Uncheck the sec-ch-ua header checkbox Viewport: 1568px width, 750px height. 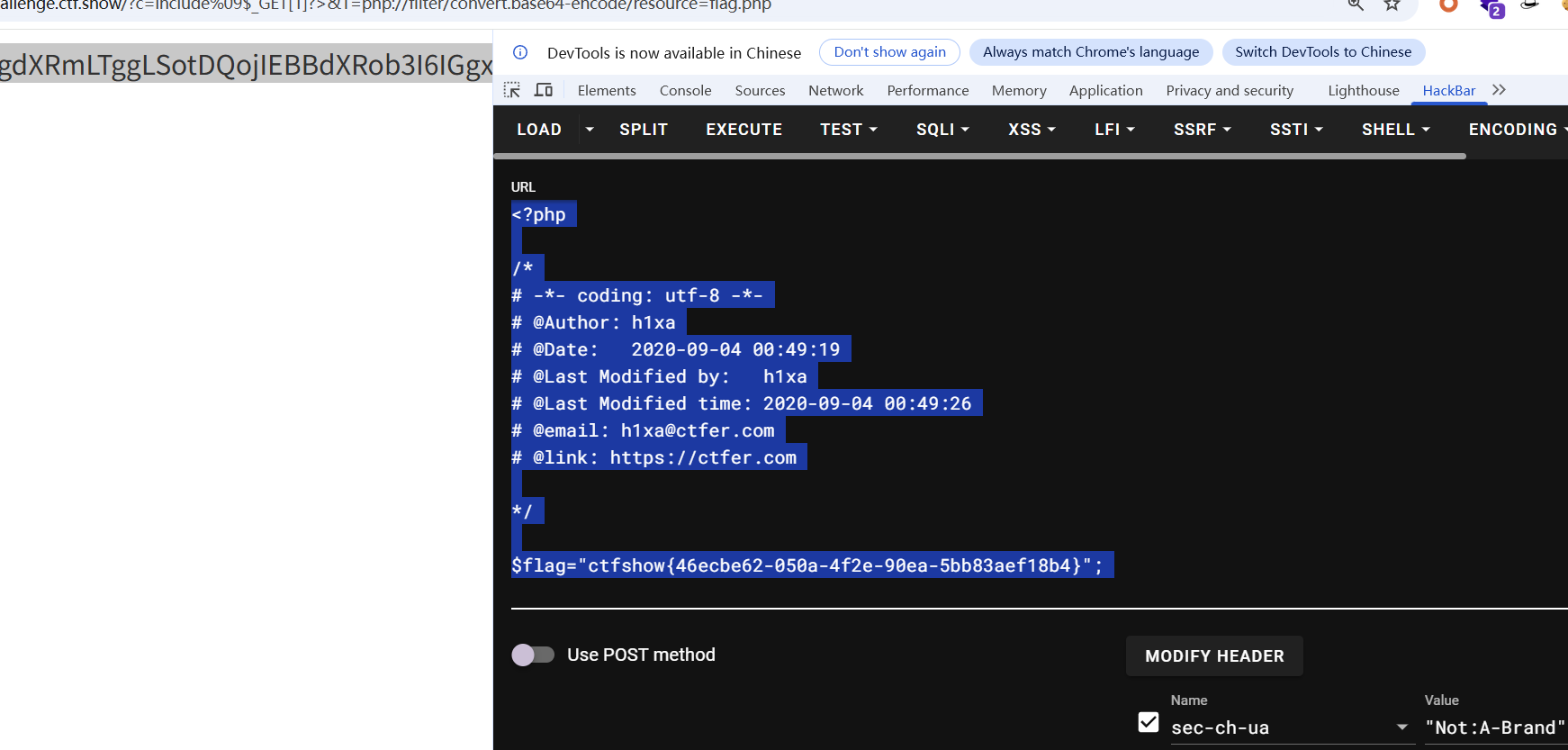[x=1149, y=722]
